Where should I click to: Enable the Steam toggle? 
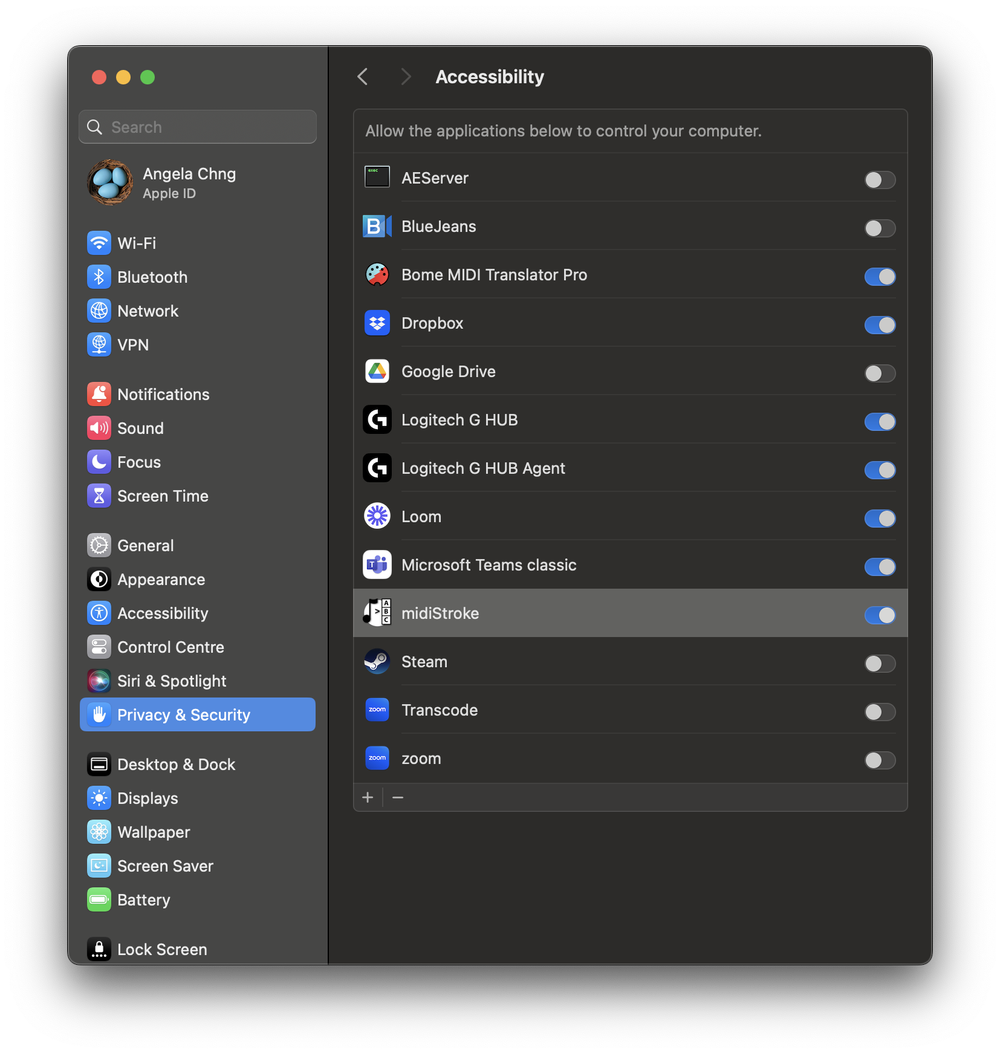(x=880, y=663)
